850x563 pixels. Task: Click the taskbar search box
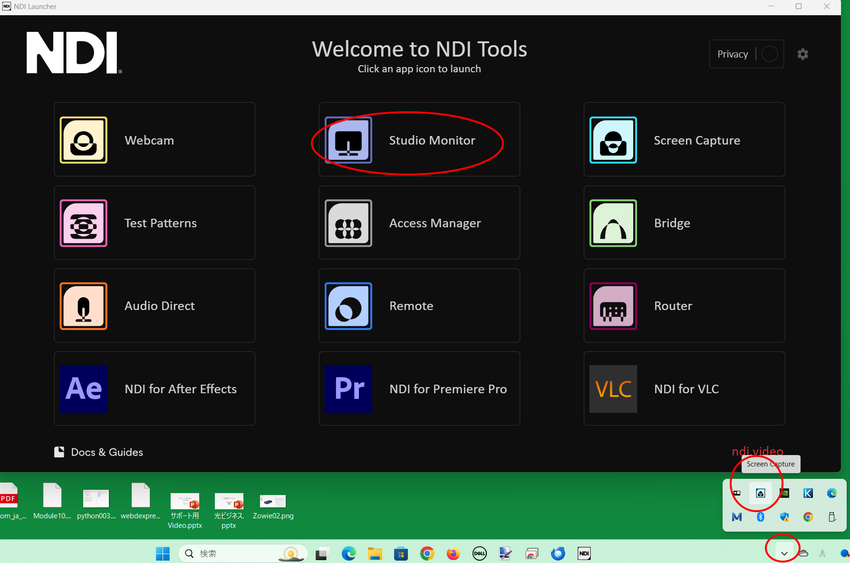tap(242, 553)
